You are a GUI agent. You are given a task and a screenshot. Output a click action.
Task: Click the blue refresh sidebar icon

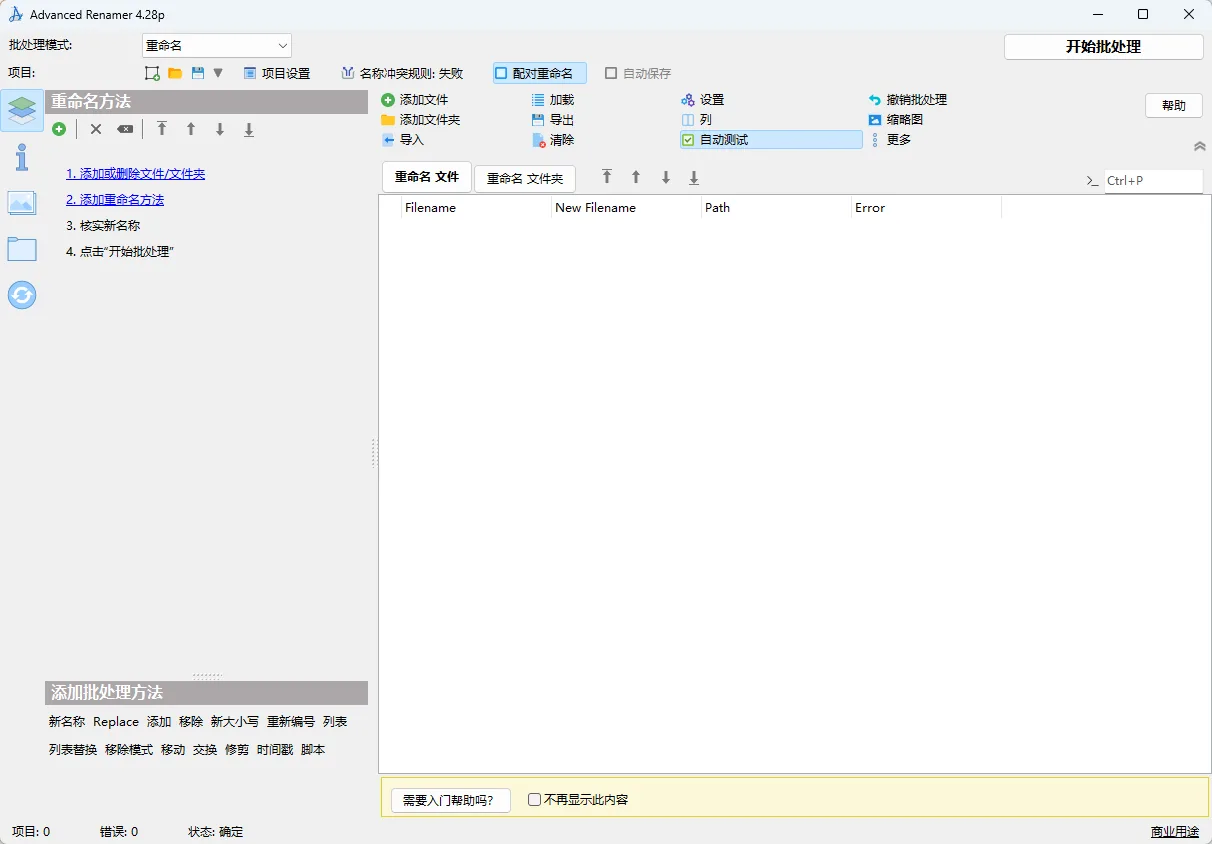click(x=22, y=295)
